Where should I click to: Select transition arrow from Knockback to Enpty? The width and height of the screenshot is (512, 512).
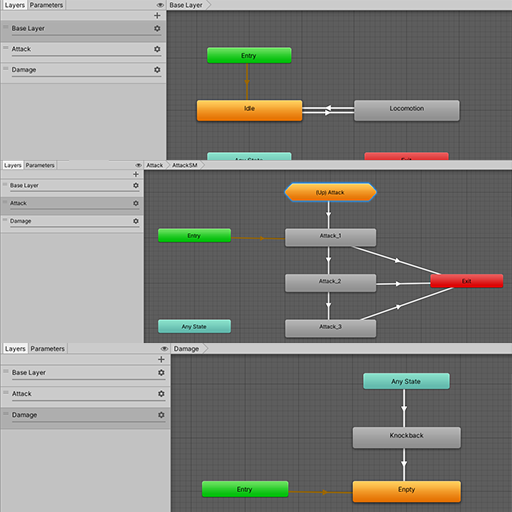pos(404,464)
